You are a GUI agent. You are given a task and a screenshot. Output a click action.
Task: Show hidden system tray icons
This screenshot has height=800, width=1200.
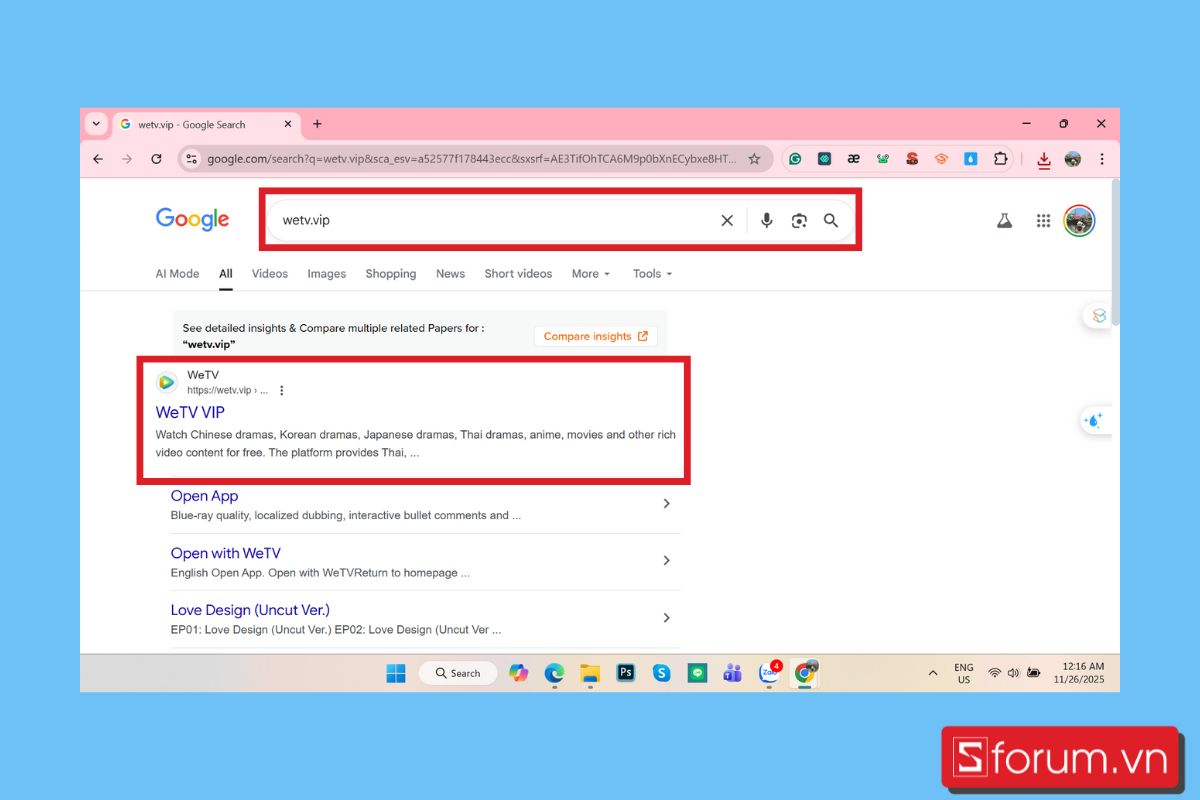pyautogui.click(x=933, y=673)
